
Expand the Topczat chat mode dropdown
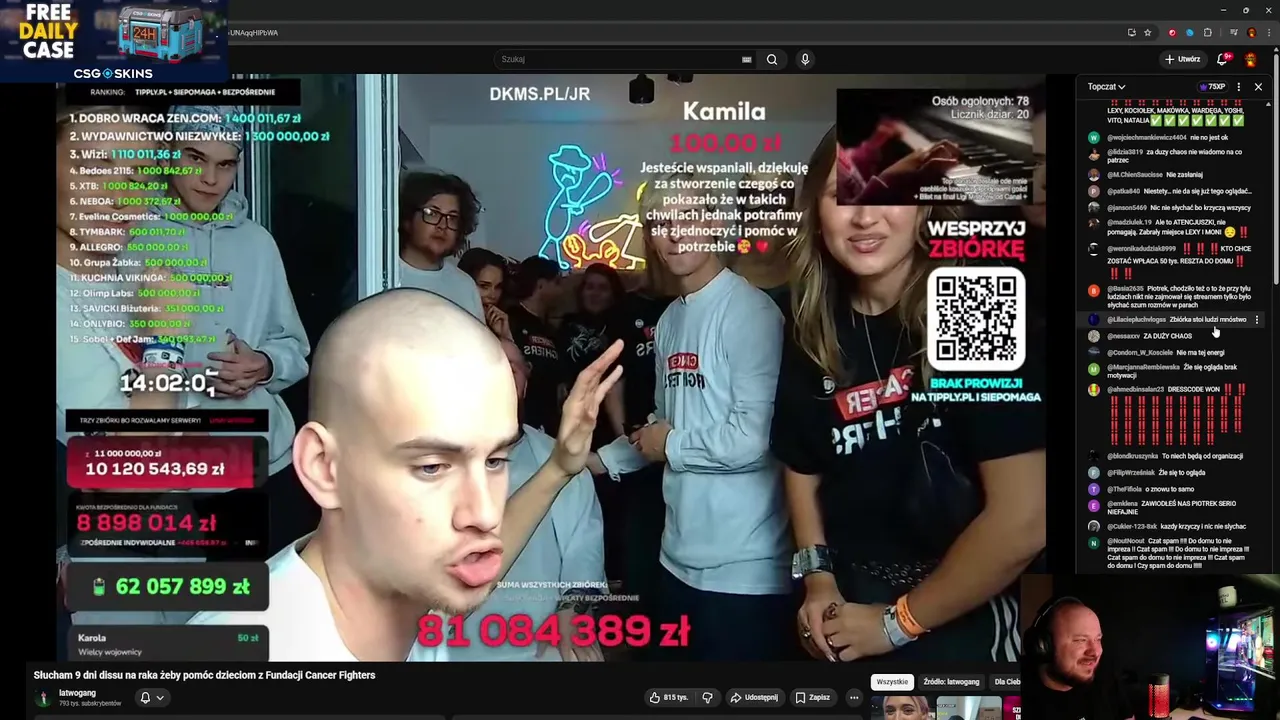coord(1107,87)
